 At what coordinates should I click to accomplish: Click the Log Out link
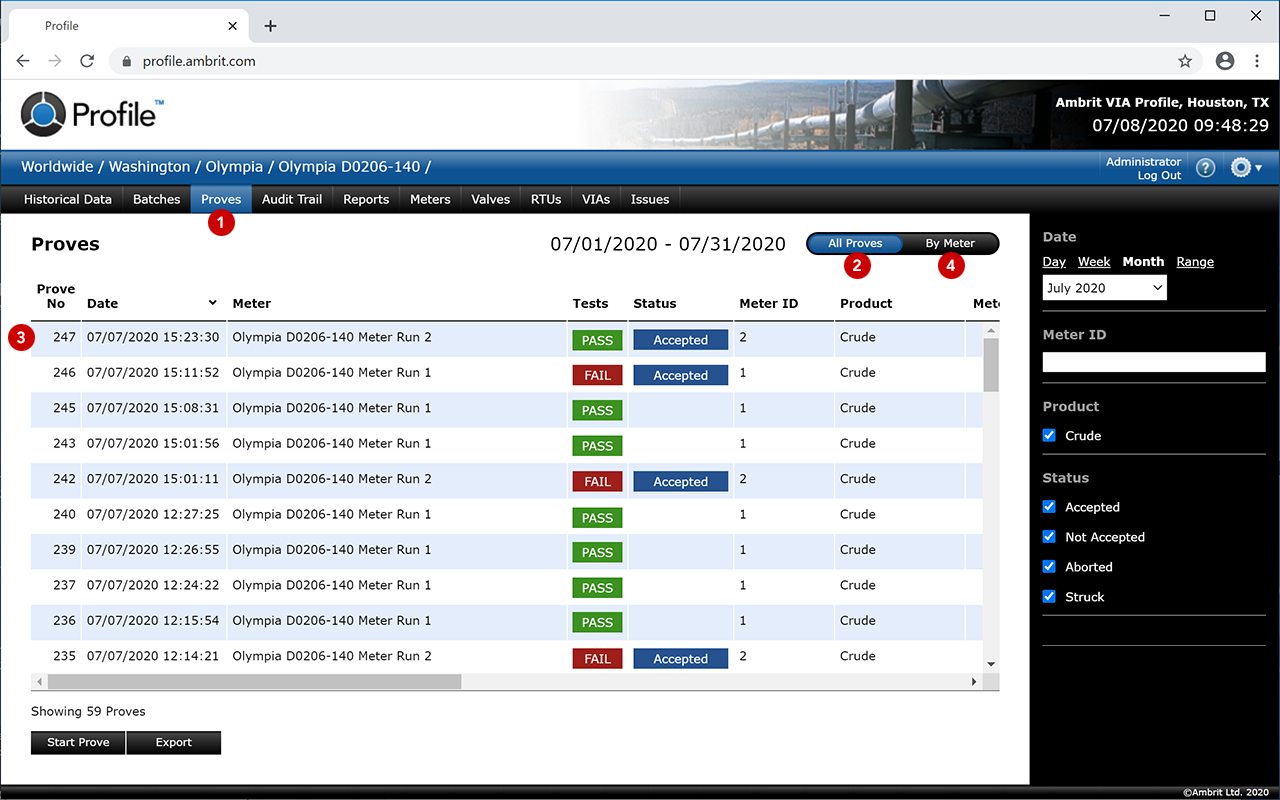(x=1159, y=176)
